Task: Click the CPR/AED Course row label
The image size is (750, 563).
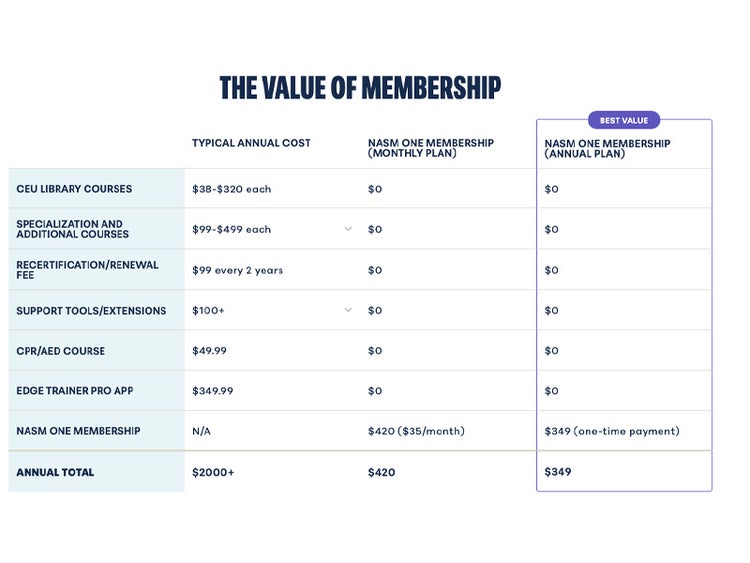Action: point(60,351)
